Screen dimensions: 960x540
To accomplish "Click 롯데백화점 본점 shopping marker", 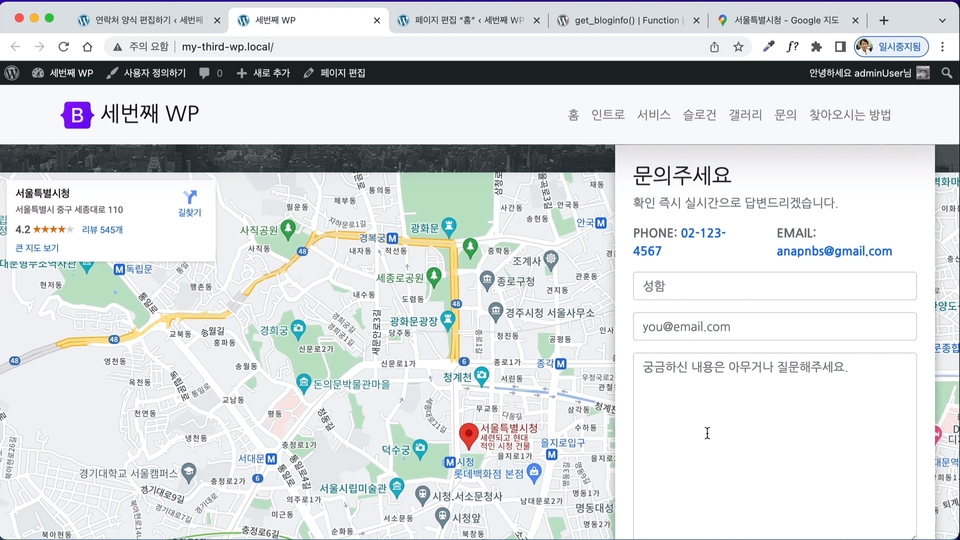I will [534, 473].
